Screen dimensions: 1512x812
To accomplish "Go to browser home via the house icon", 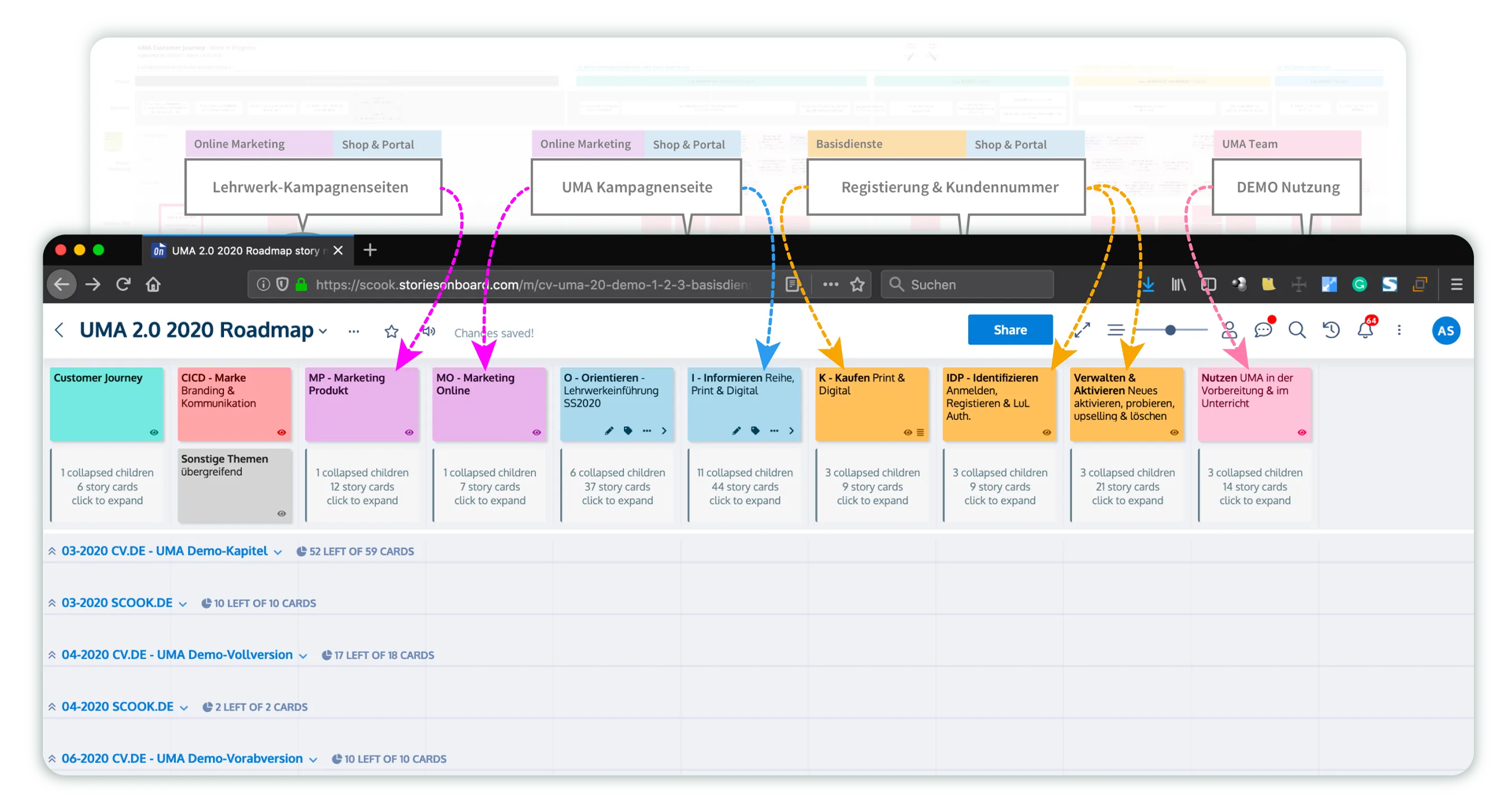I will coord(153,284).
